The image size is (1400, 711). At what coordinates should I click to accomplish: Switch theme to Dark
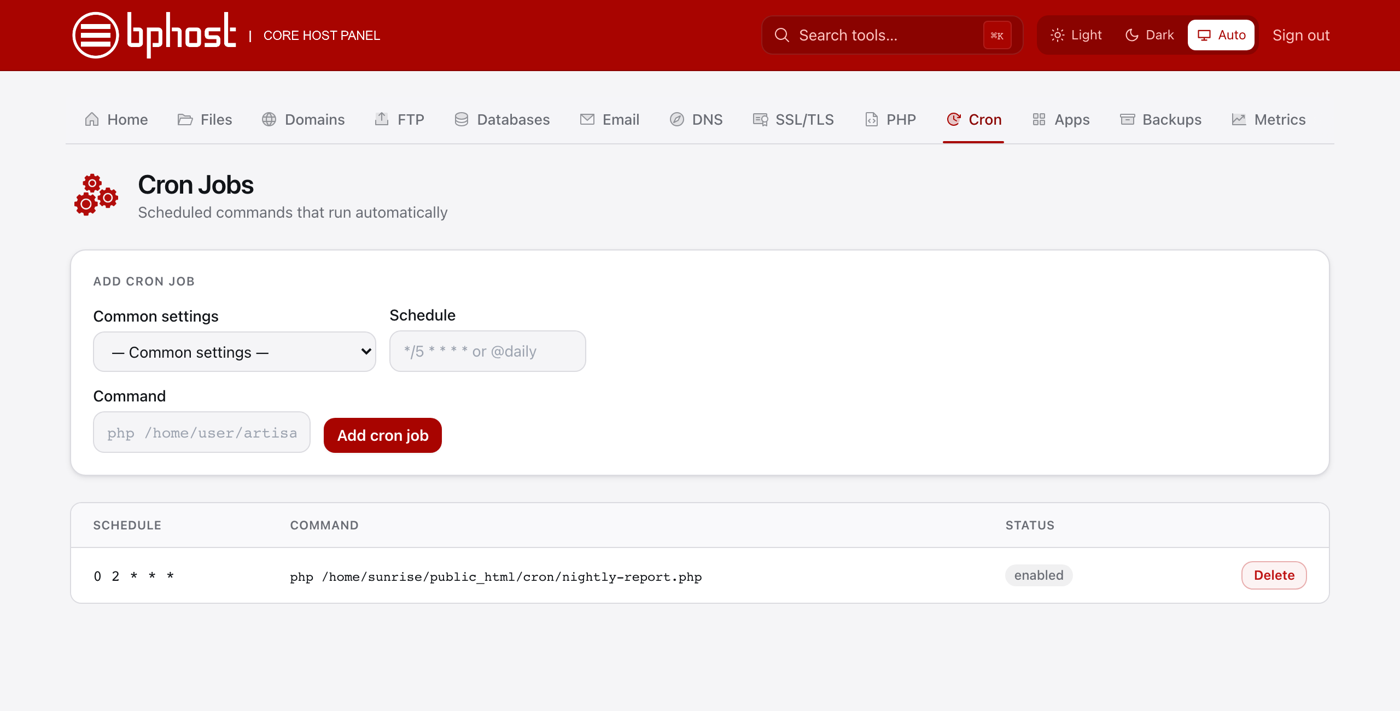tap(1149, 35)
